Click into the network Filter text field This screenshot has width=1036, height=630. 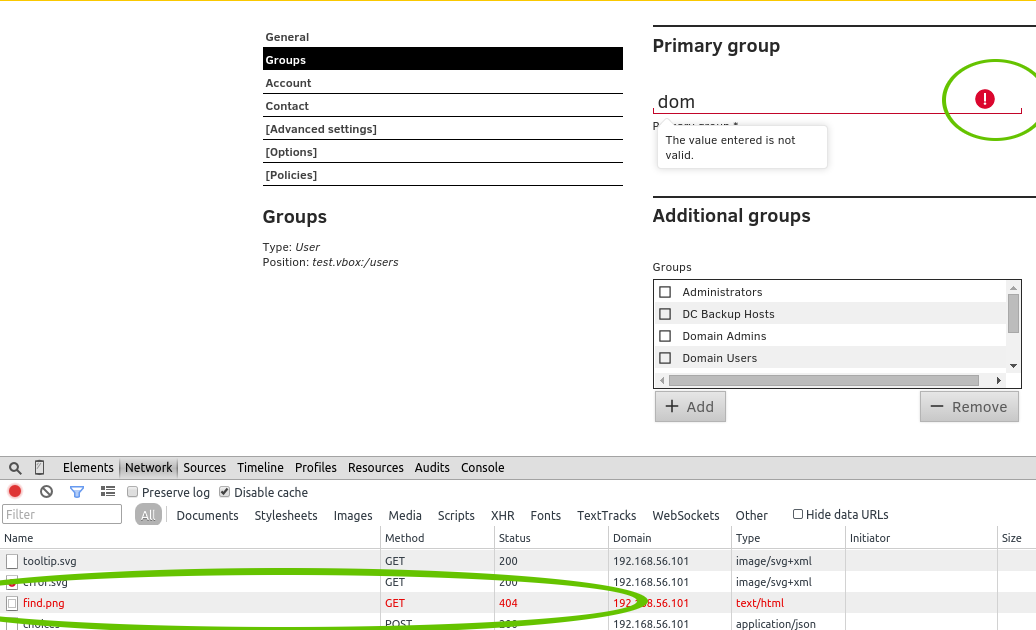[x=62, y=515]
